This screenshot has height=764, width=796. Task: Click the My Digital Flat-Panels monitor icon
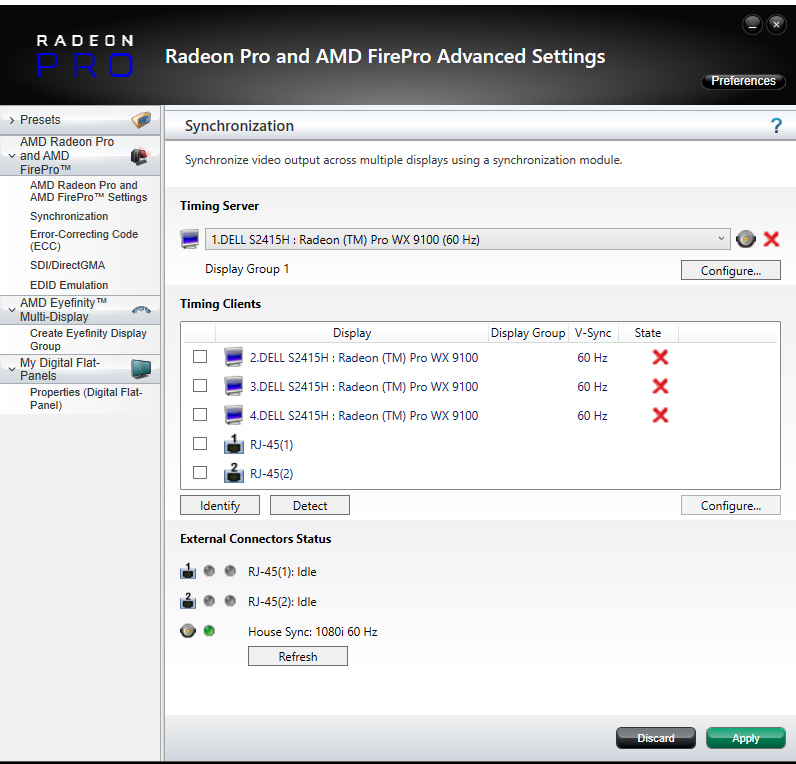141,369
